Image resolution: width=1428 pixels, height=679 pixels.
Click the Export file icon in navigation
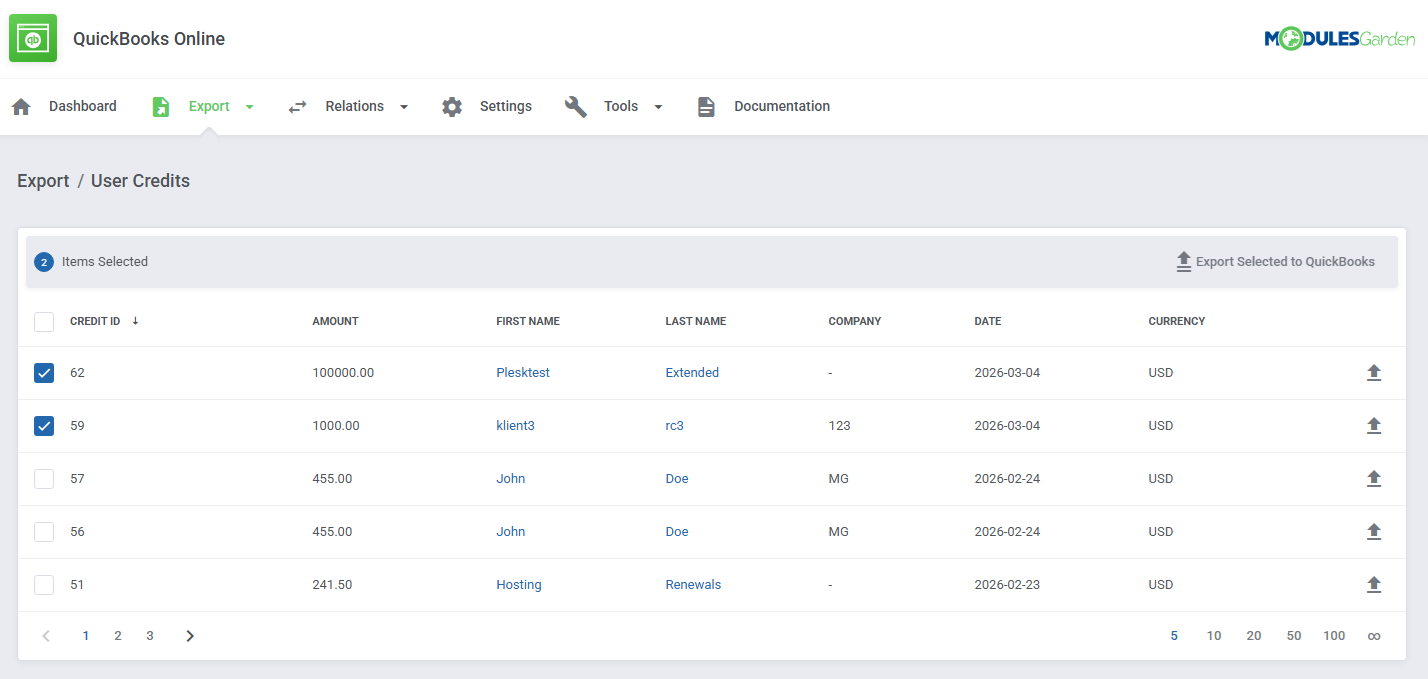161,107
